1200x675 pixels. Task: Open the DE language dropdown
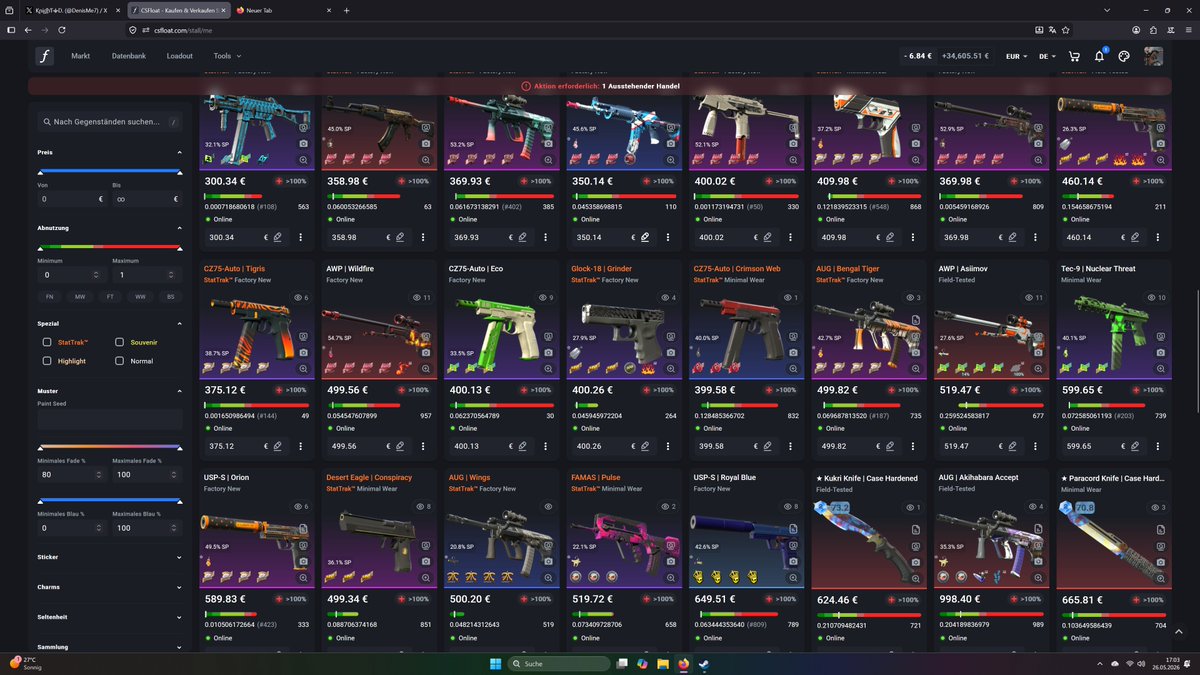pos(1047,57)
